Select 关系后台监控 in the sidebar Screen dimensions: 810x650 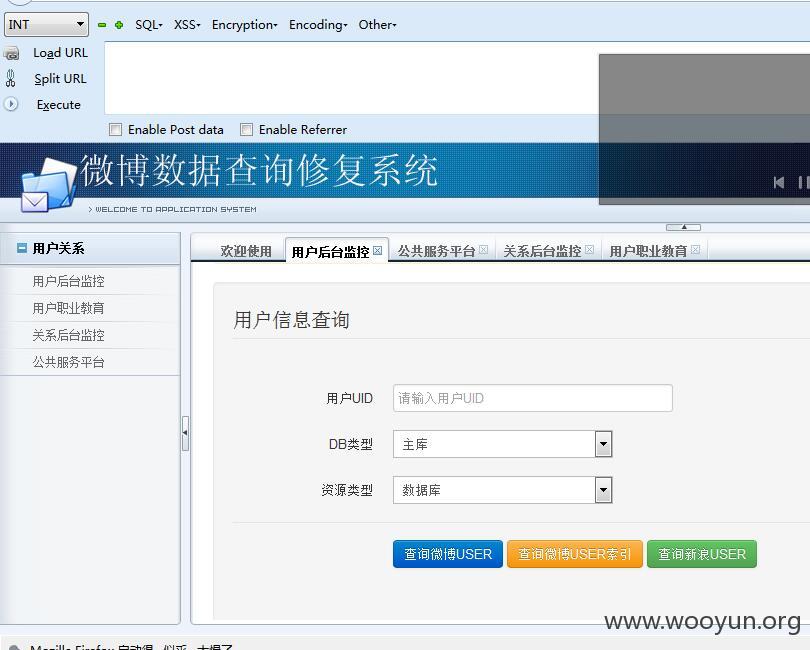pos(68,335)
